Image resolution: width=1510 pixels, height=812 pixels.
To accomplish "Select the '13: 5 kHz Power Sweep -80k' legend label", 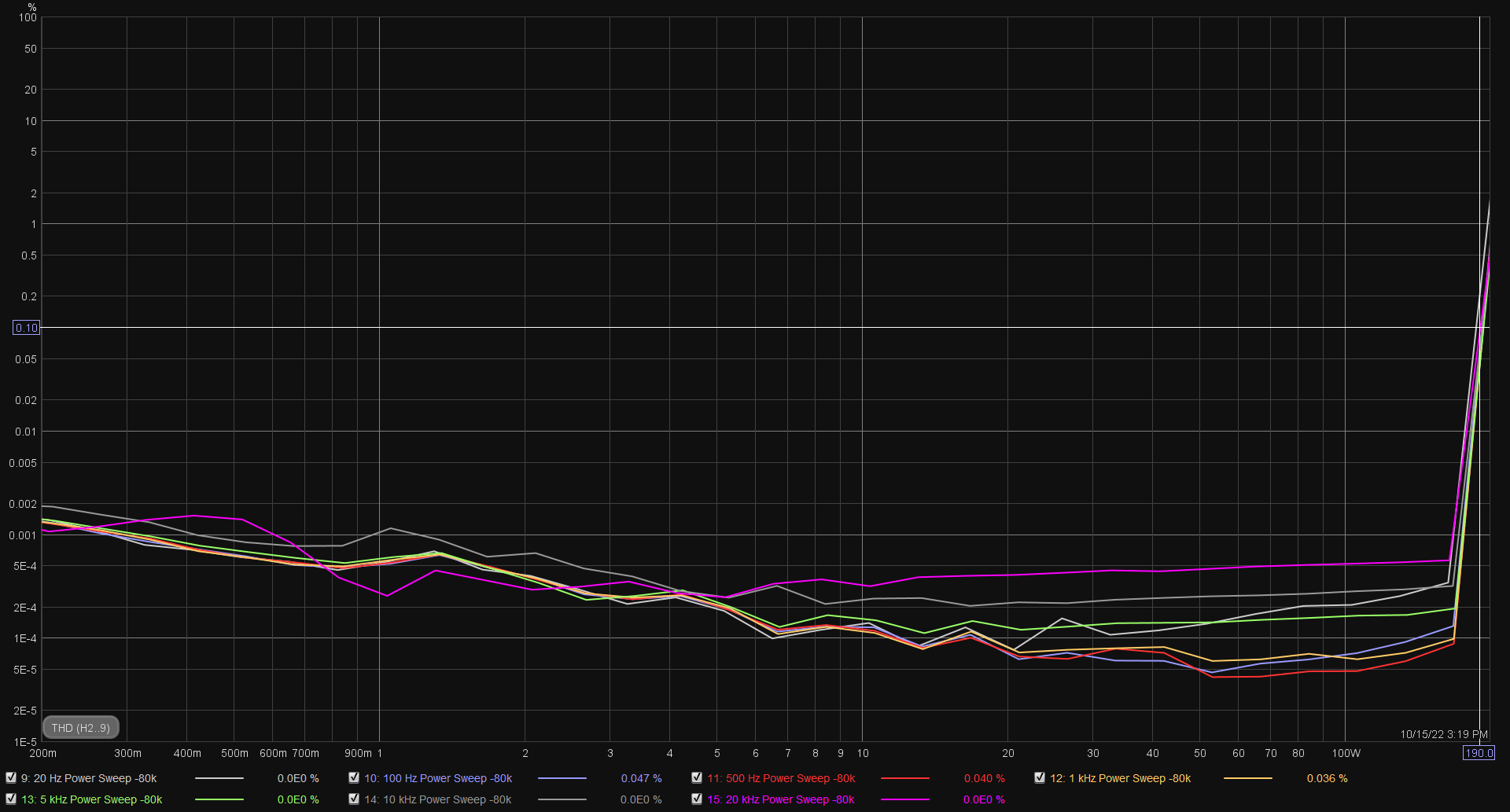I will (x=92, y=799).
